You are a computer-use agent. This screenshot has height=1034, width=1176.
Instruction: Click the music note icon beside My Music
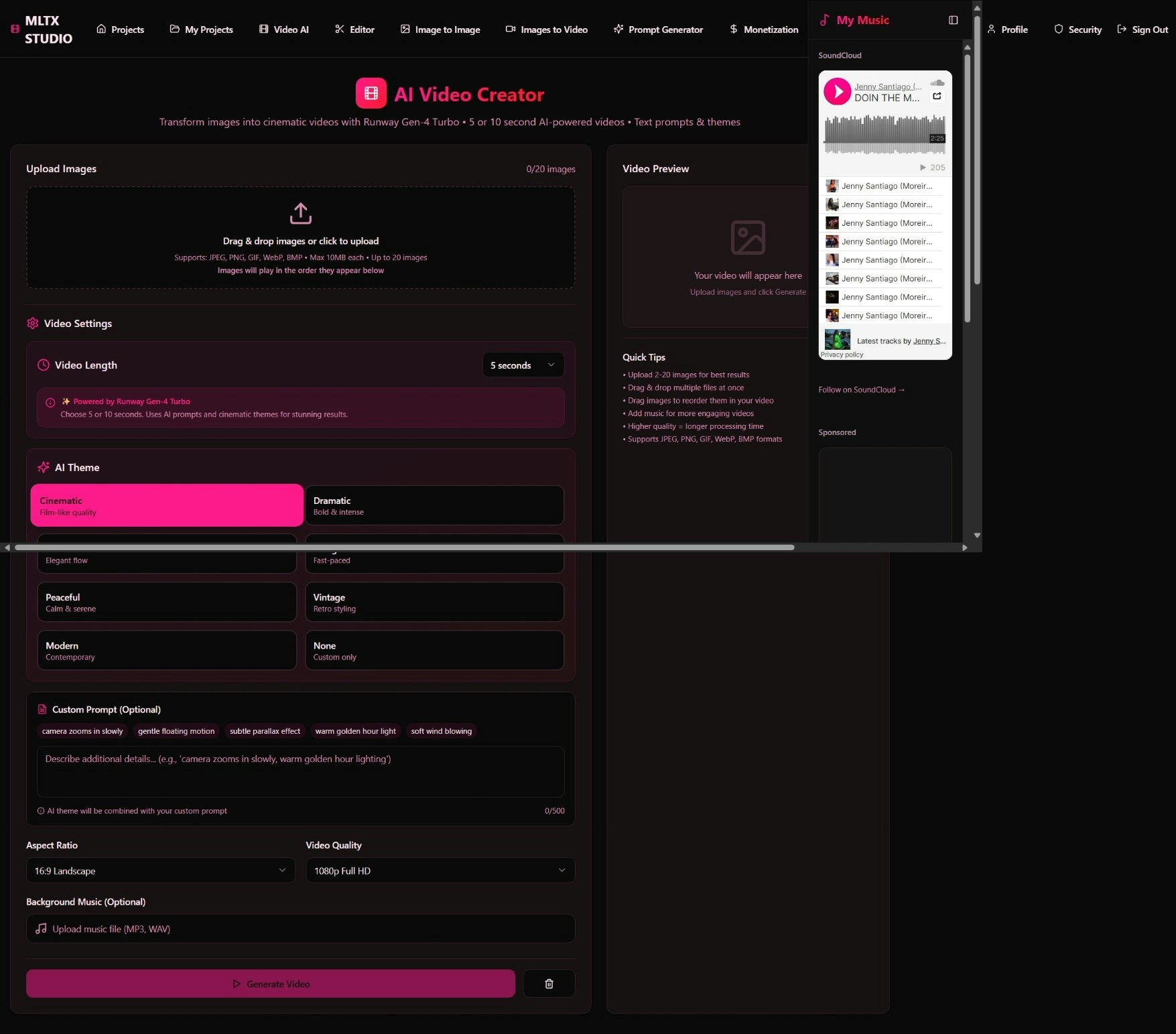click(824, 20)
